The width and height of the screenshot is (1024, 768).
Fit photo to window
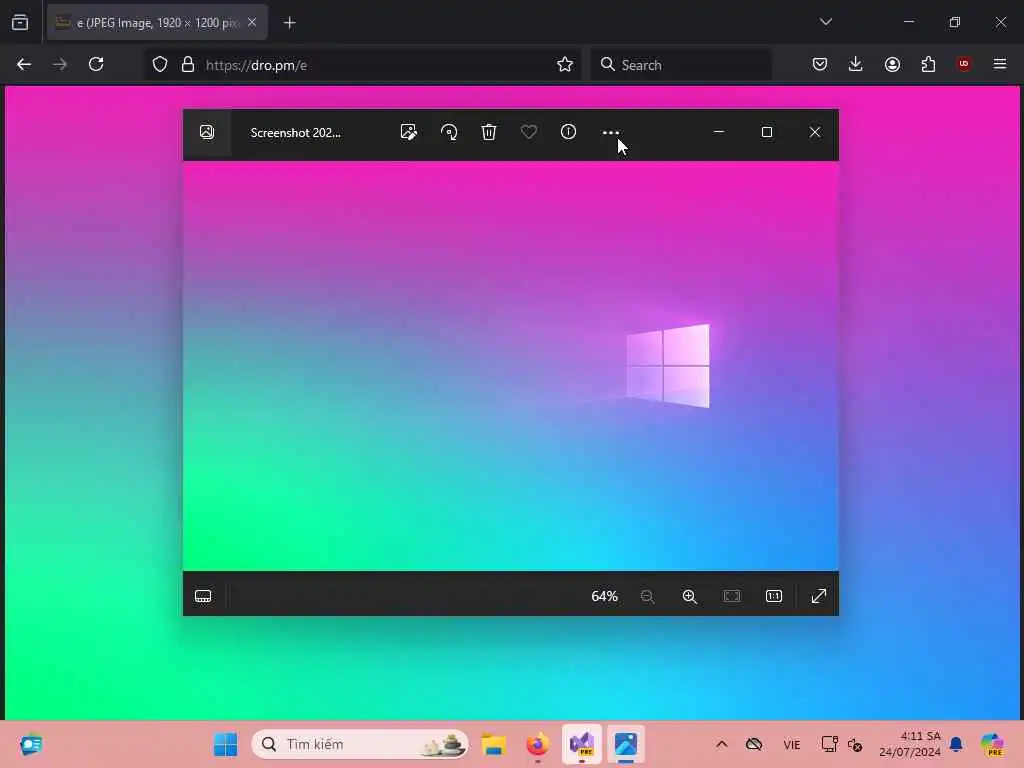coord(732,596)
